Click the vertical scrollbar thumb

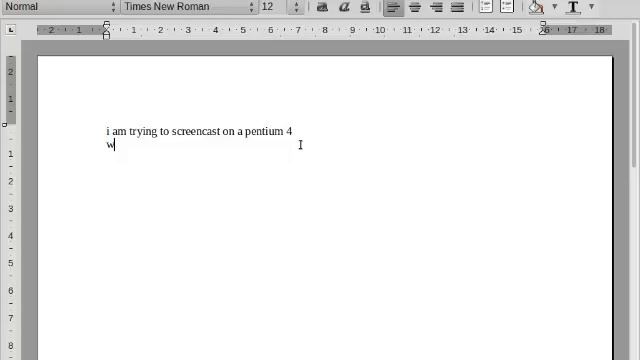tap(634, 95)
